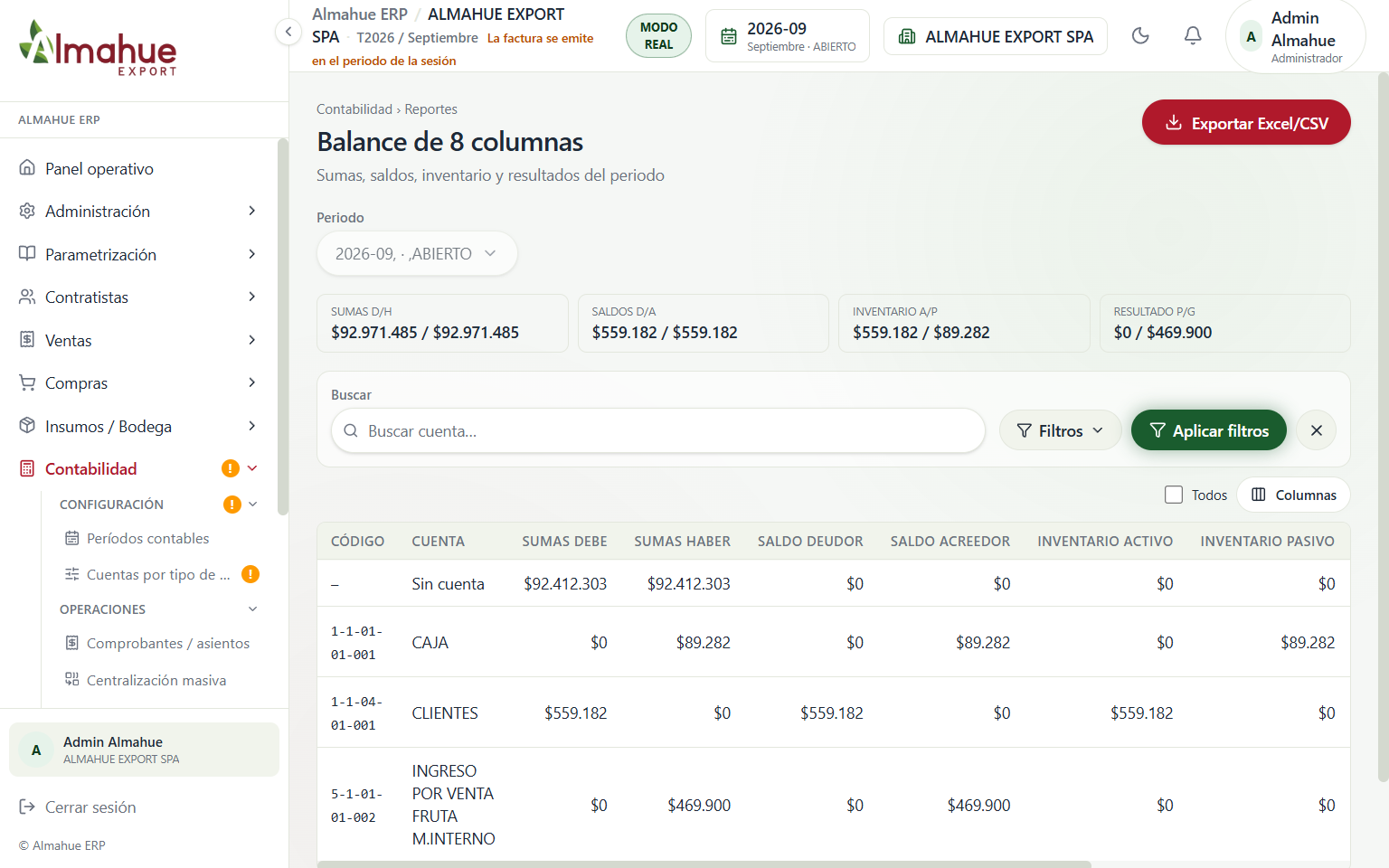Screen dimensions: 1389x868
Task: Open the Admin Almahue profile menu in header
Action: click(x=1296, y=37)
